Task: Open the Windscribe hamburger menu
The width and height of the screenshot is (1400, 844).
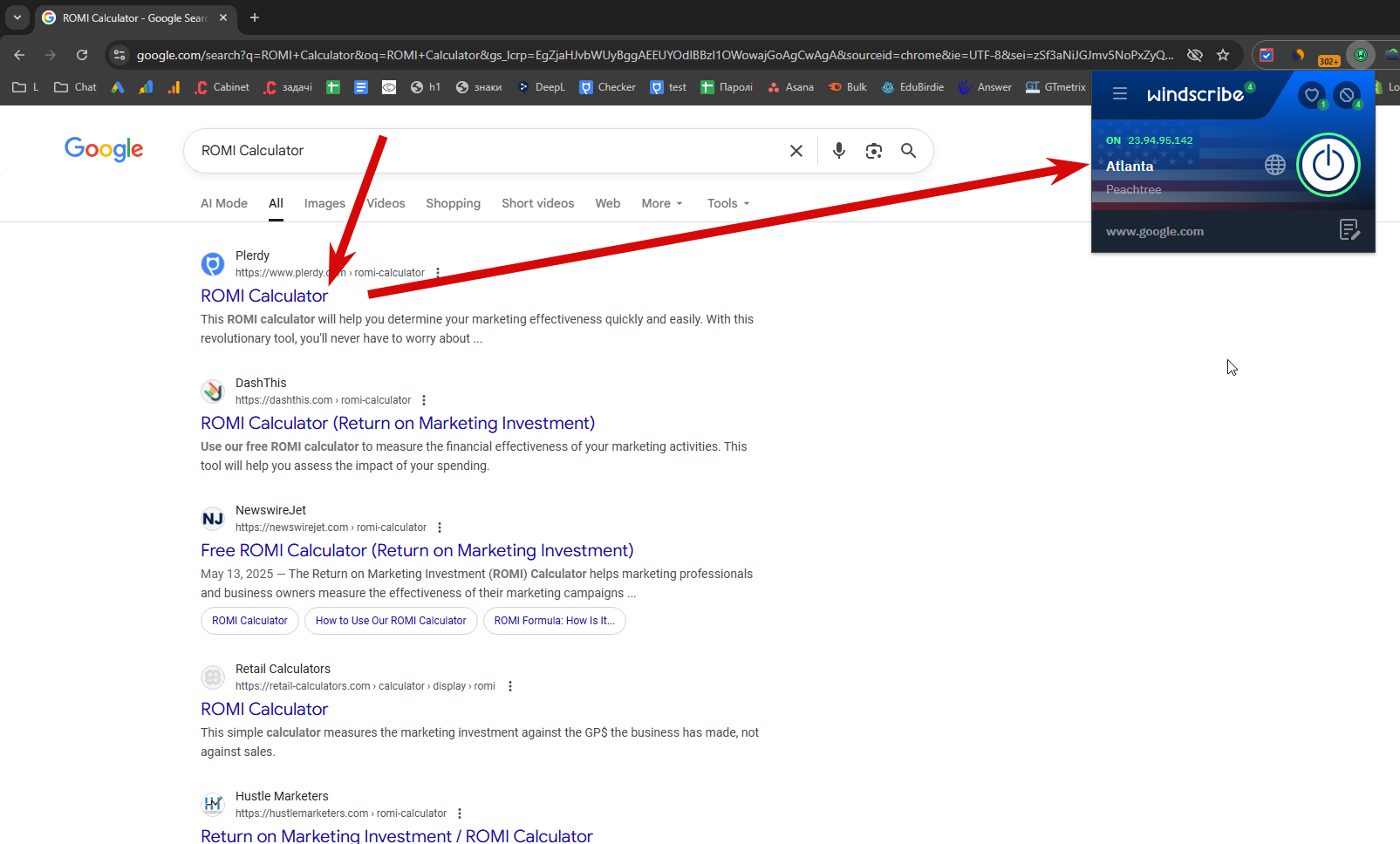Action: [x=1120, y=93]
